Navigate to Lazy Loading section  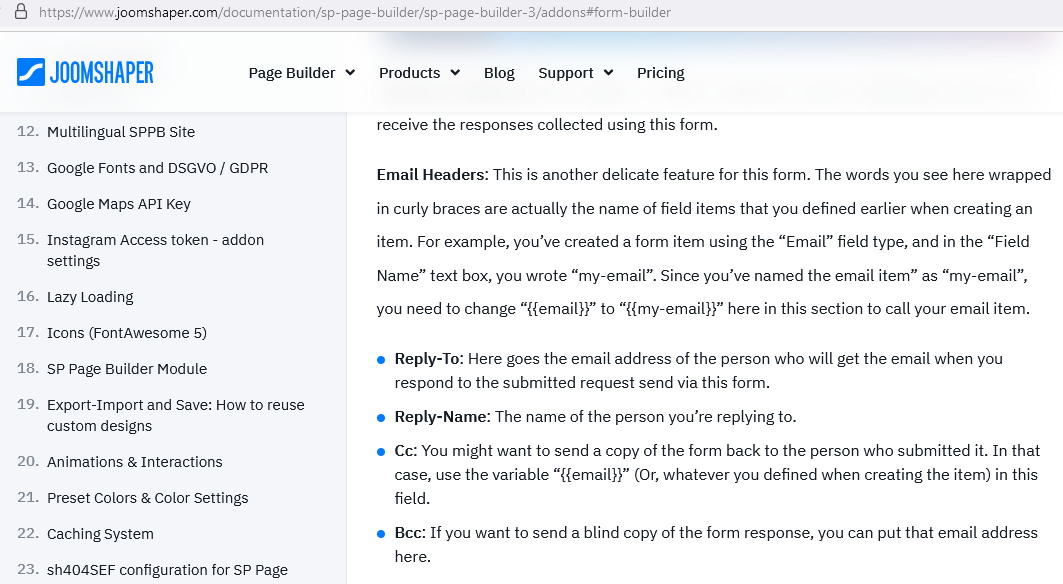tap(90, 297)
